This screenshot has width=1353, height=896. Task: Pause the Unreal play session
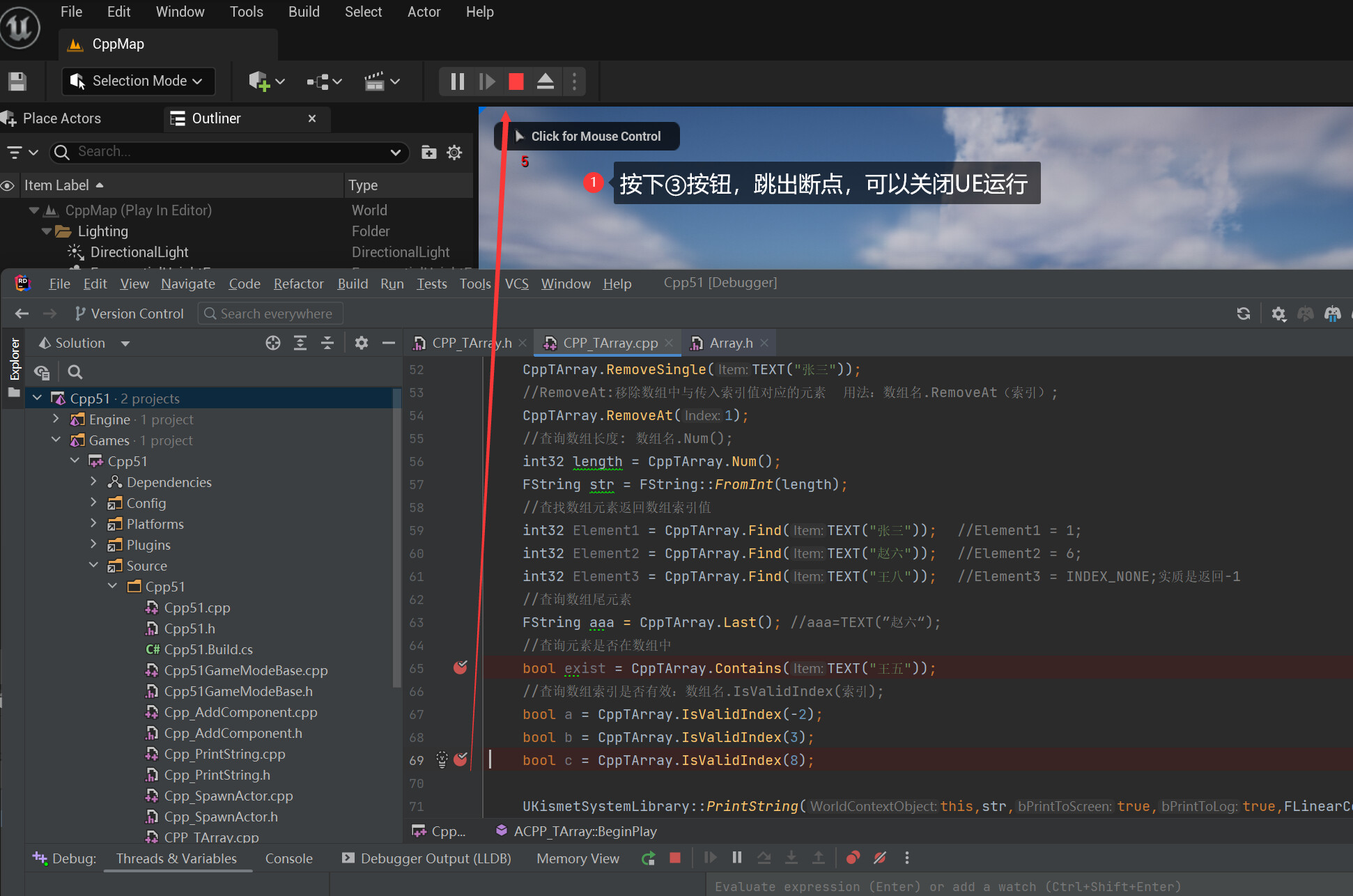pyautogui.click(x=457, y=82)
